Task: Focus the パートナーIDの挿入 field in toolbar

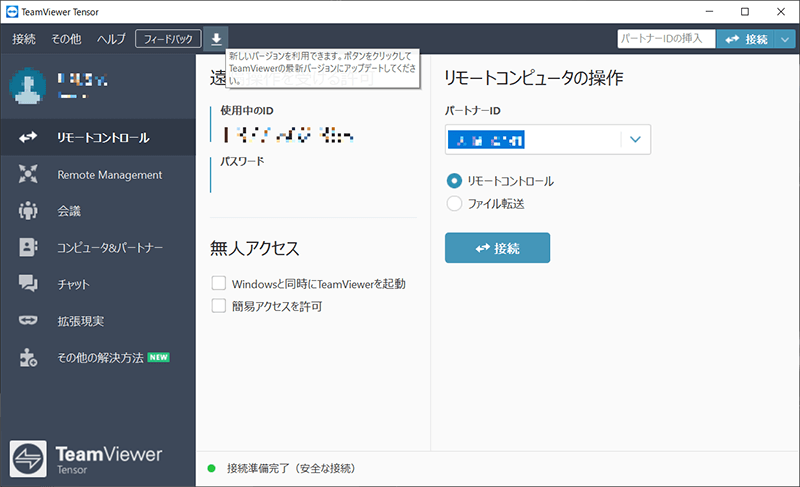Action: click(x=666, y=39)
